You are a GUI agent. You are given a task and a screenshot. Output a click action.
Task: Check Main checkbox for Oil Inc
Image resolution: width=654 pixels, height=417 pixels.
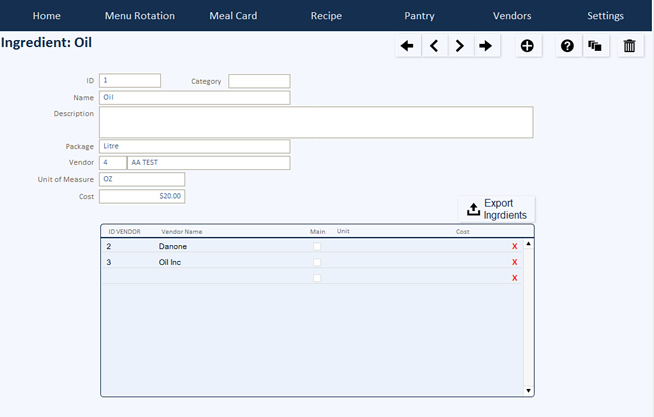click(x=317, y=262)
